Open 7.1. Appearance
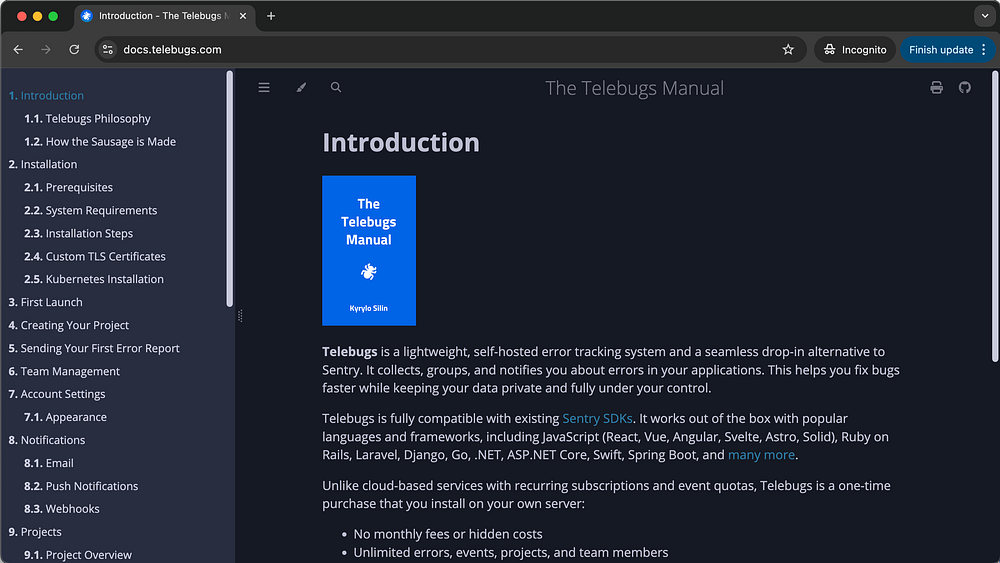 66,417
